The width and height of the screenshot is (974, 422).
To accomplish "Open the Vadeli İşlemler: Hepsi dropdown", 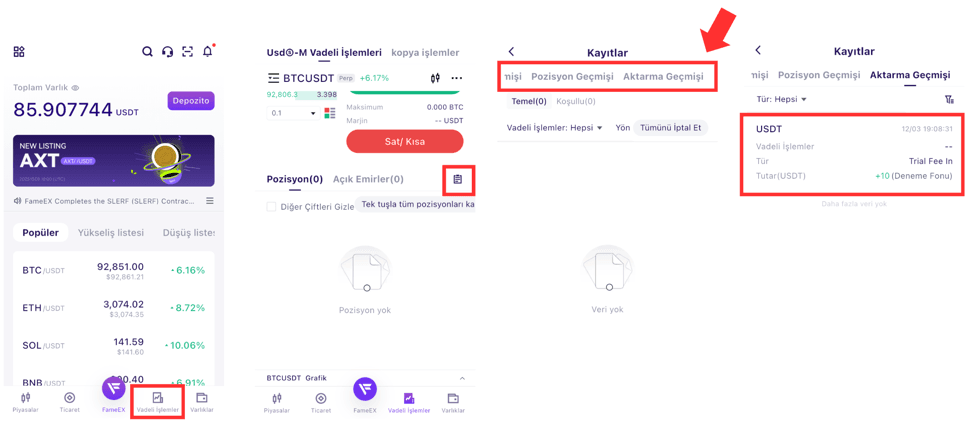I will click(x=555, y=128).
